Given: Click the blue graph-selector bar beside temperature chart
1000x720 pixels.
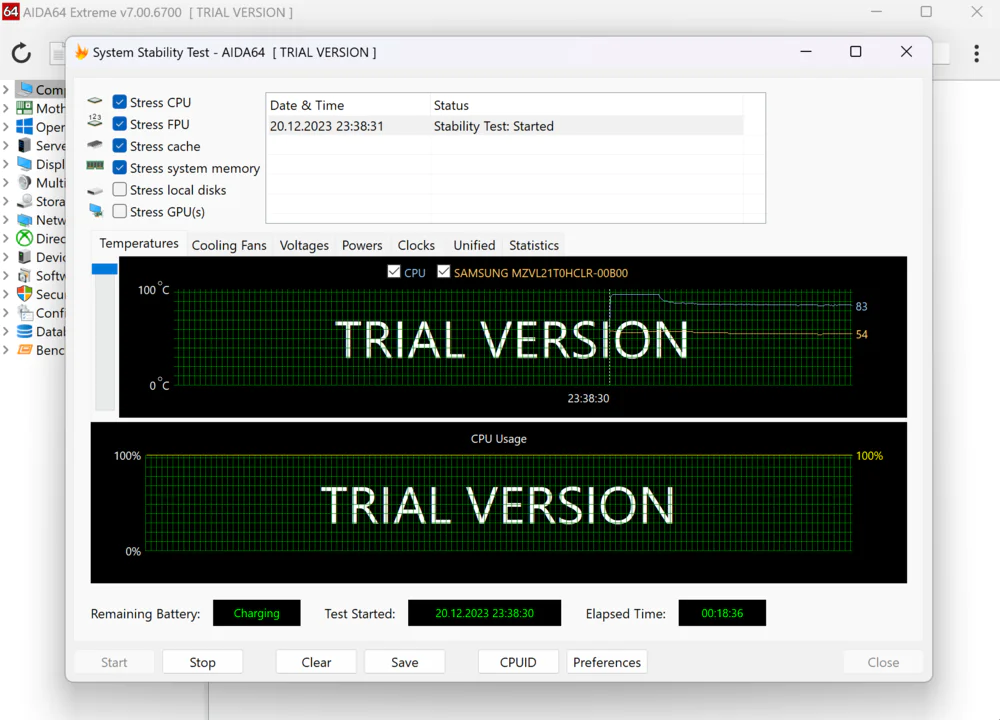Looking at the screenshot, I should point(105,268).
